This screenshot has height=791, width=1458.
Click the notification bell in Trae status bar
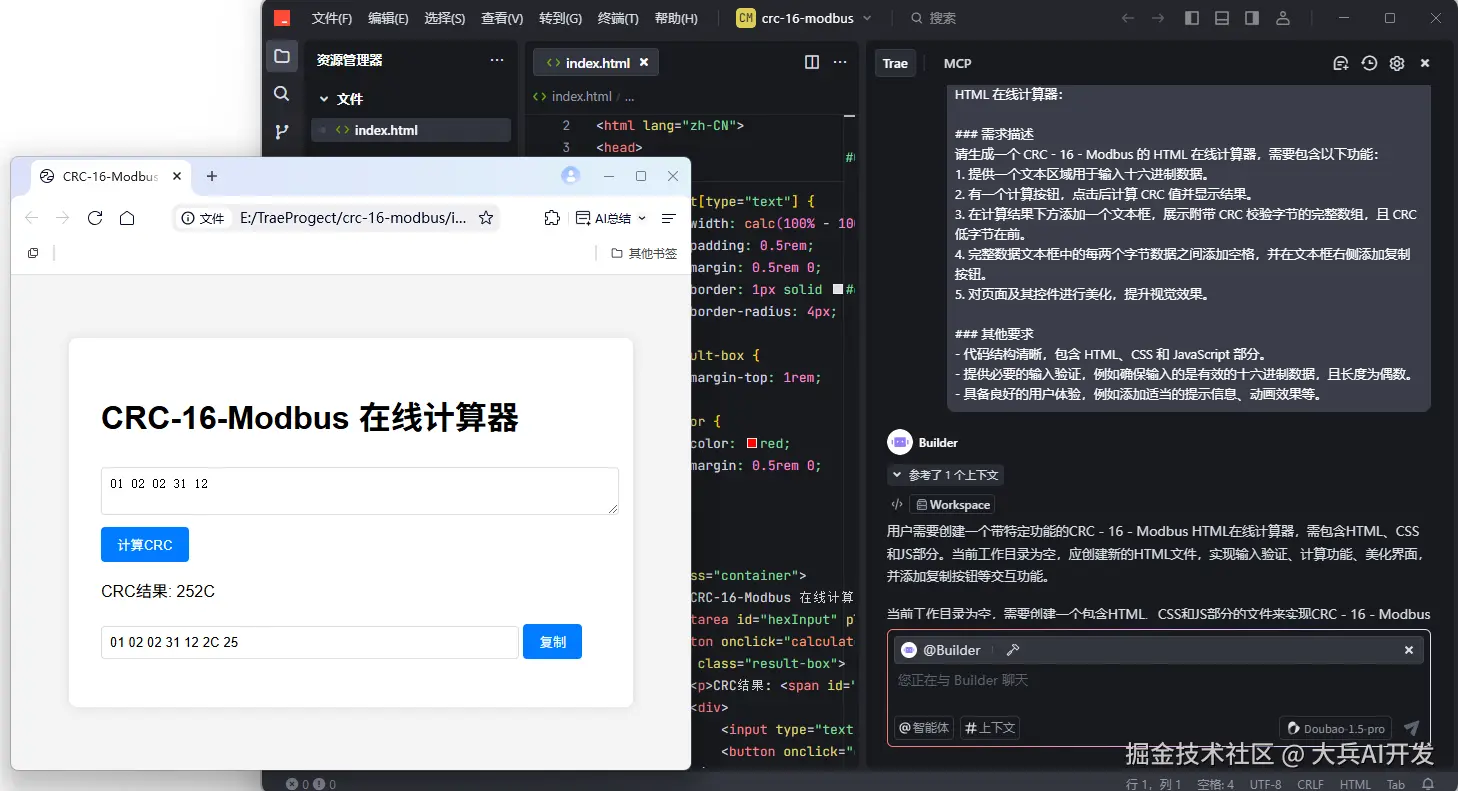point(1428,784)
